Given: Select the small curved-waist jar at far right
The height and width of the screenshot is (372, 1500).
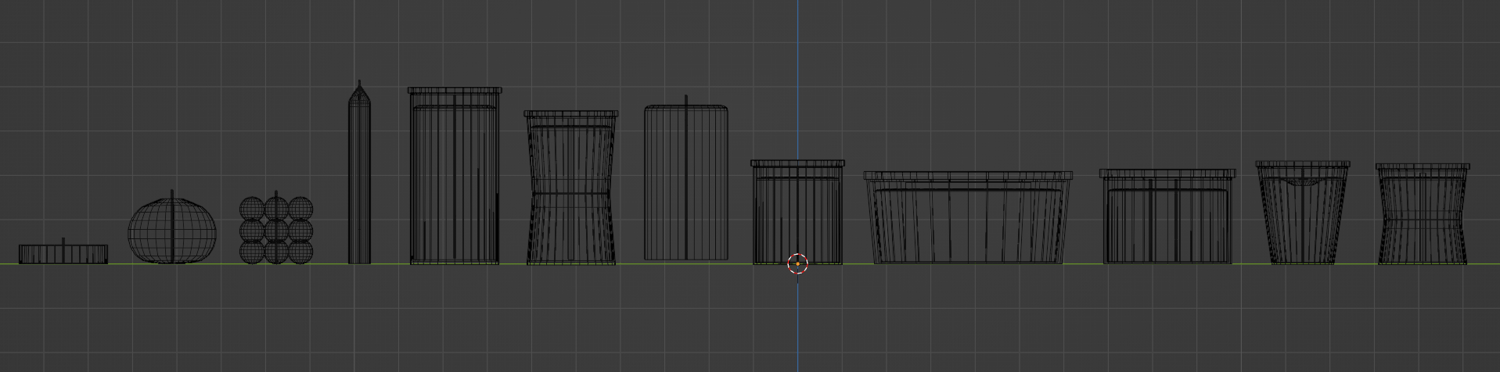Looking at the screenshot, I should coord(1423,214).
